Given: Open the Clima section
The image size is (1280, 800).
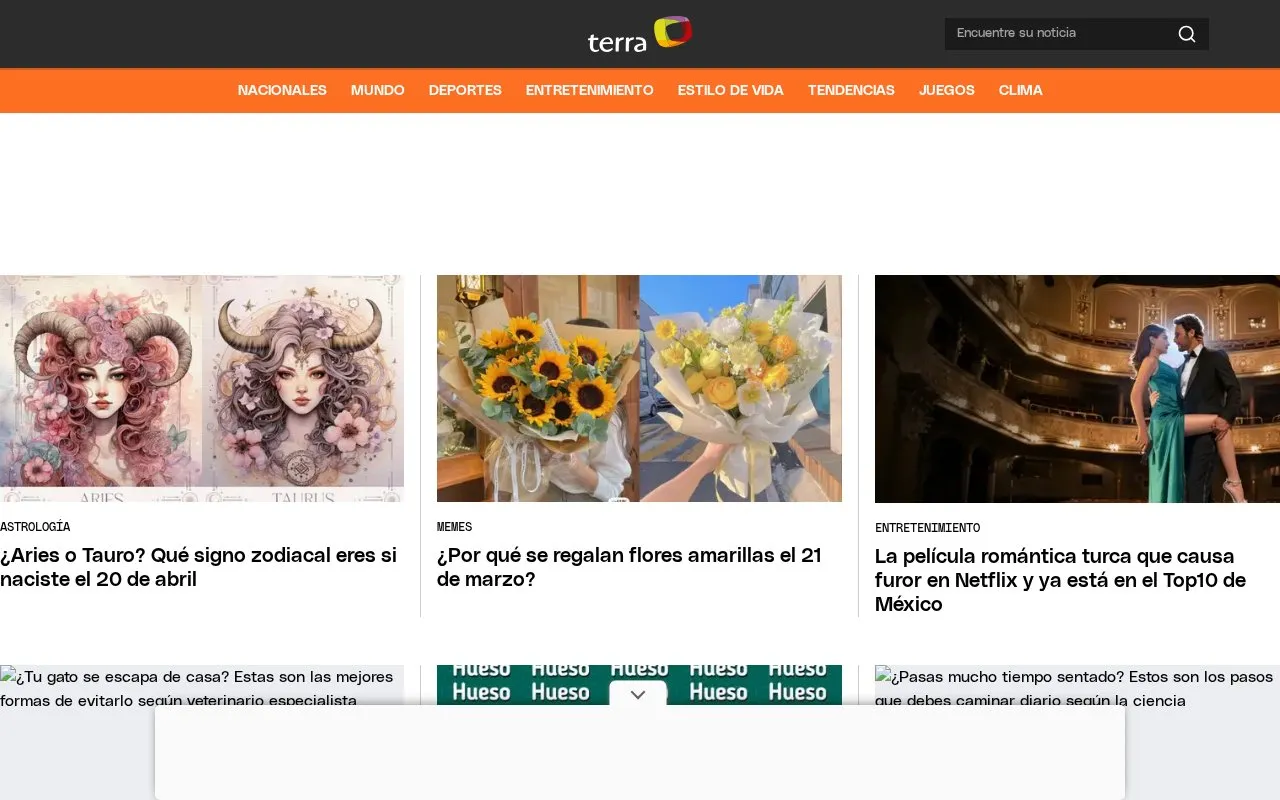Looking at the screenshot, I should pos(1021,90).
